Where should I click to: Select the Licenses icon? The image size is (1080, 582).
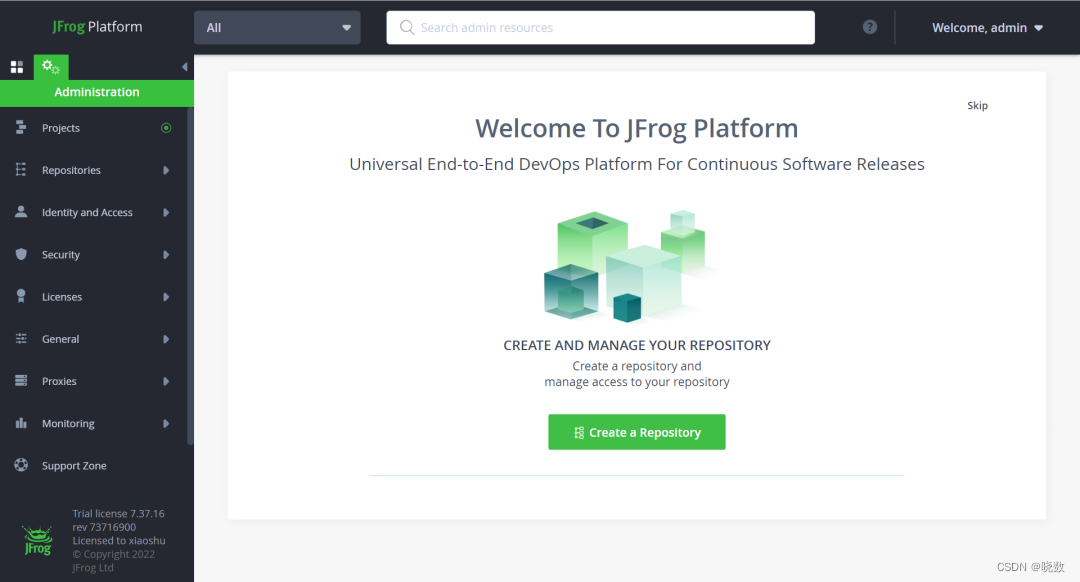click(22, 296)
